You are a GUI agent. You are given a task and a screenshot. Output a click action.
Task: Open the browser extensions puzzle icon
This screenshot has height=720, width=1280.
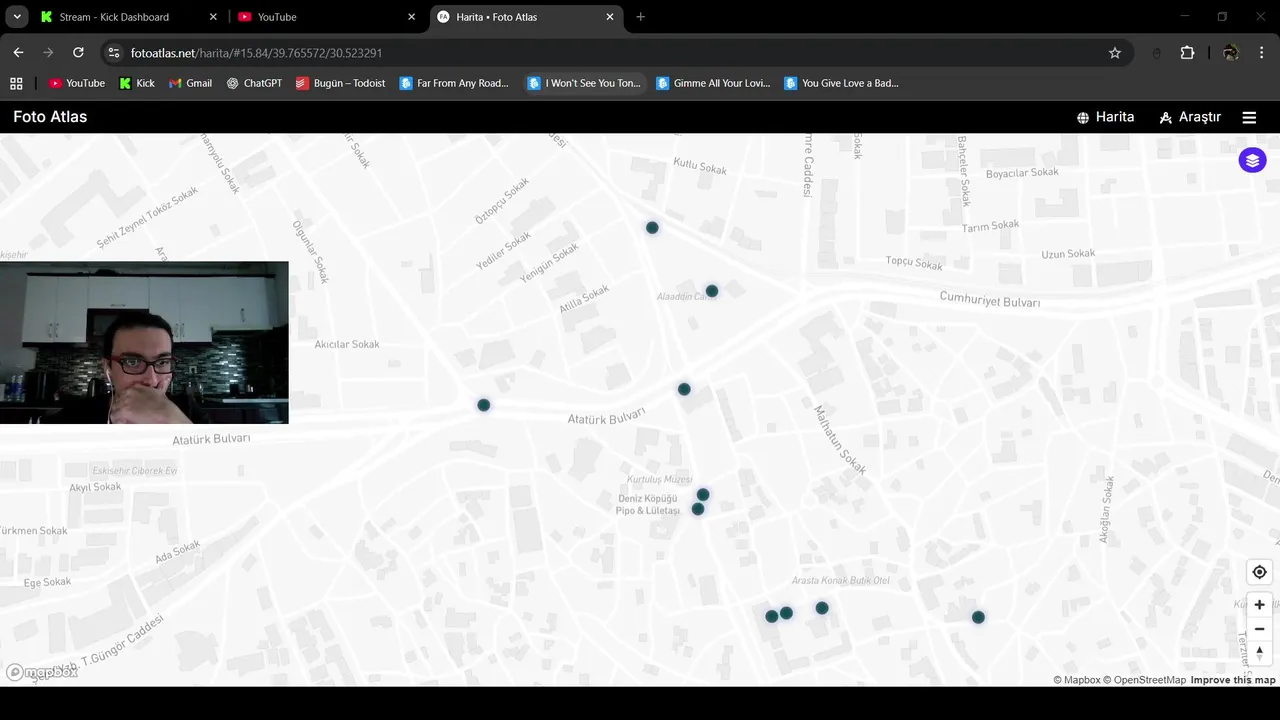[1187, 53]
